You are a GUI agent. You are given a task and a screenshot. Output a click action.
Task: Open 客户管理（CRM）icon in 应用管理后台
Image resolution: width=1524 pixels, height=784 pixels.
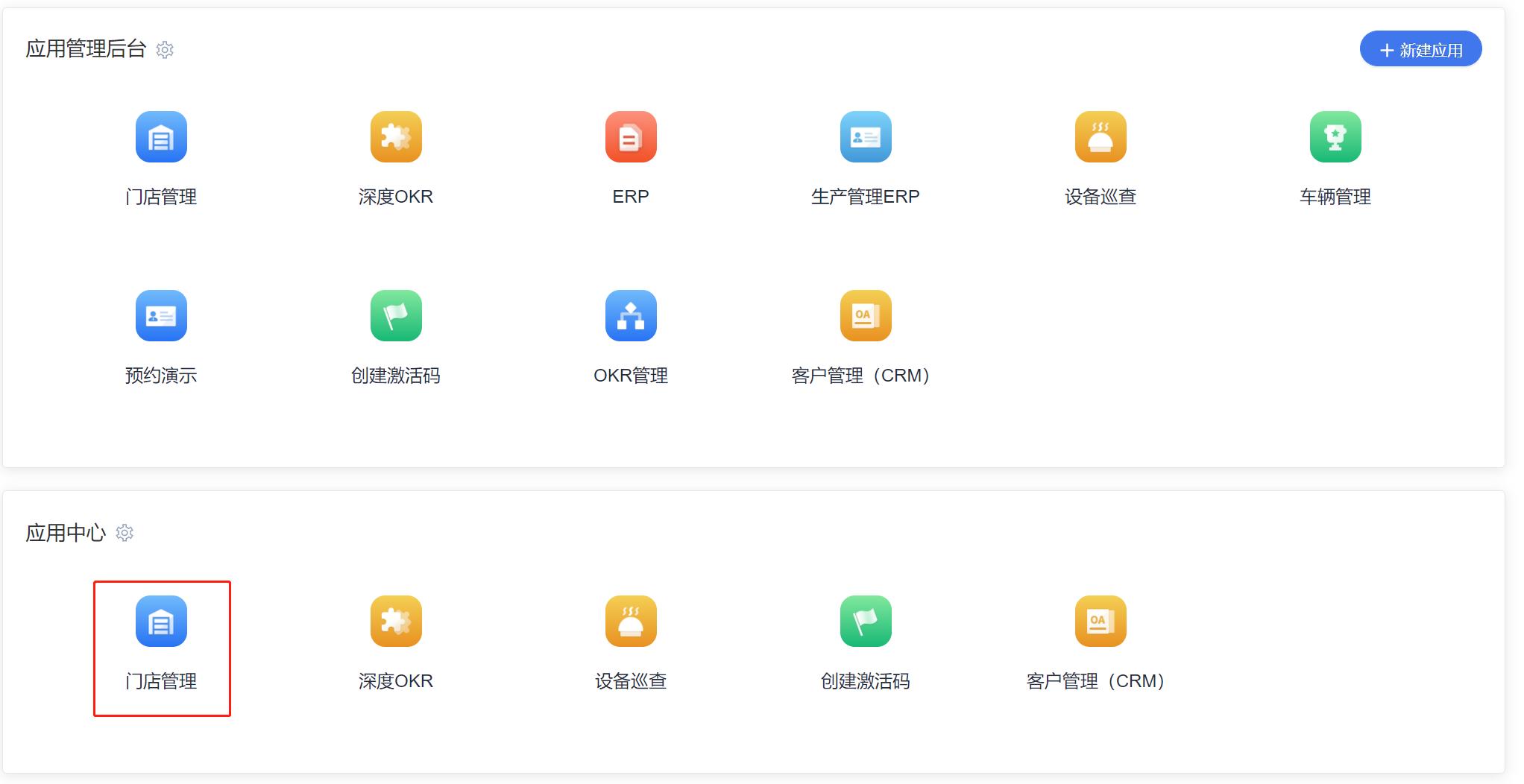(x=866, y=315)
